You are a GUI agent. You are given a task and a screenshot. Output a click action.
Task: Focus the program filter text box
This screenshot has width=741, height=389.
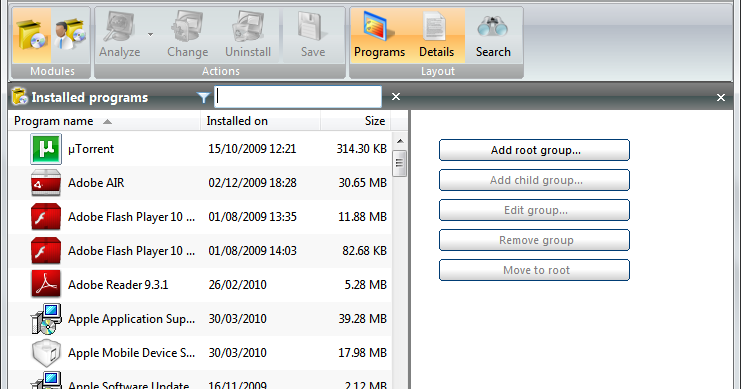pos(298,97)
